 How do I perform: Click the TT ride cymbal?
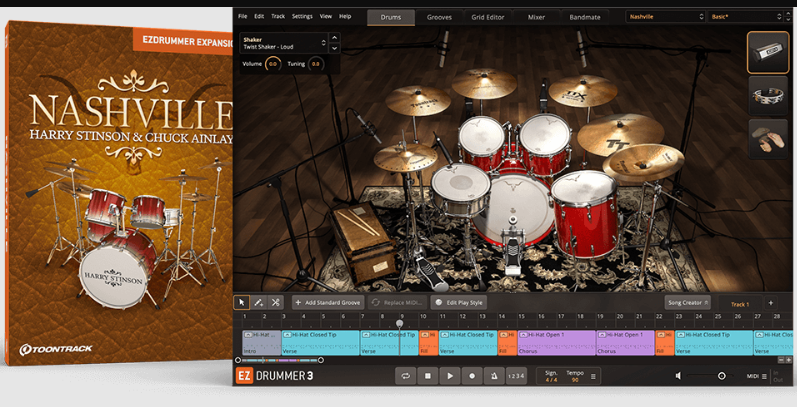coord(620,134)
